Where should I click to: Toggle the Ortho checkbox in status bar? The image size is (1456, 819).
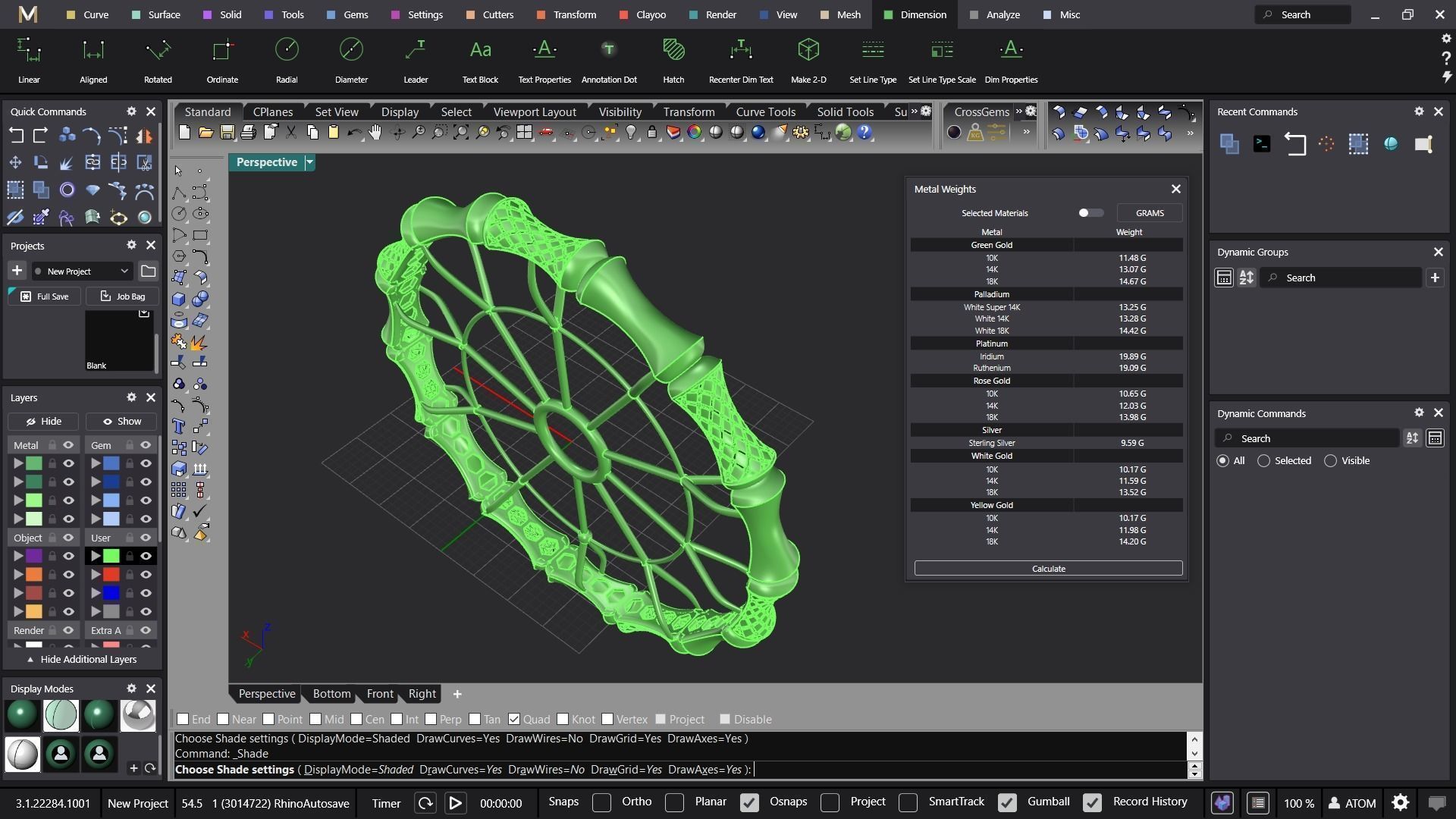point(601,802)
